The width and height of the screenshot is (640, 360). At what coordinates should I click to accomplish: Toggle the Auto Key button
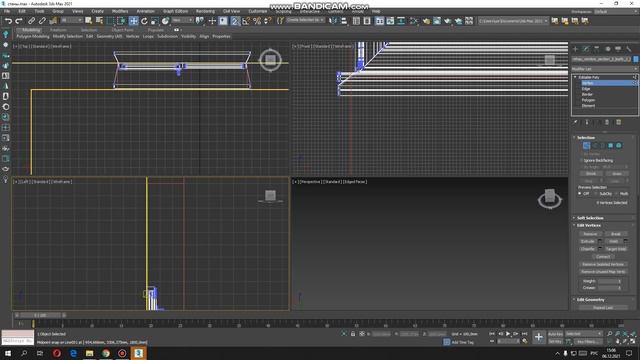(x=555, y=334)
